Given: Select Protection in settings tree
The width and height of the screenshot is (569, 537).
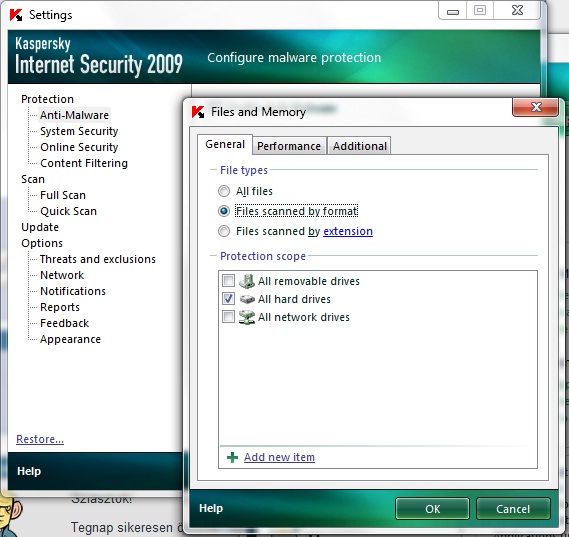Looking at the screenshot, I should pos(47,99).
